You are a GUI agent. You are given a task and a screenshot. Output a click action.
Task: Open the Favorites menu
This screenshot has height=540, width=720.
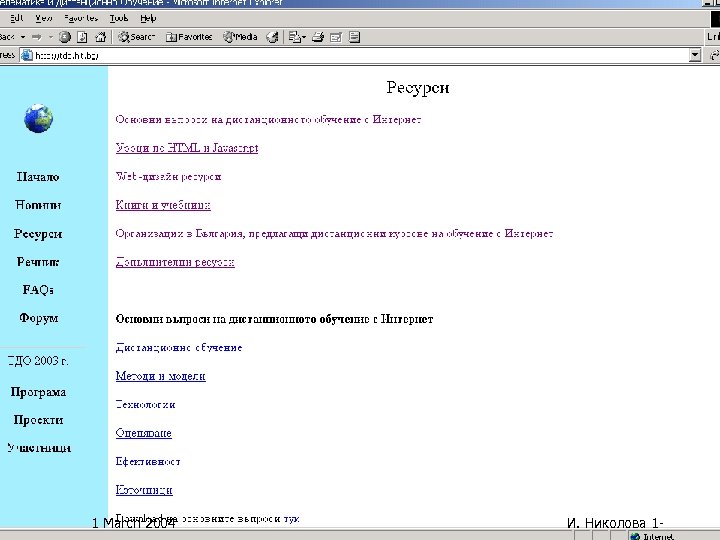pos(81,18)
